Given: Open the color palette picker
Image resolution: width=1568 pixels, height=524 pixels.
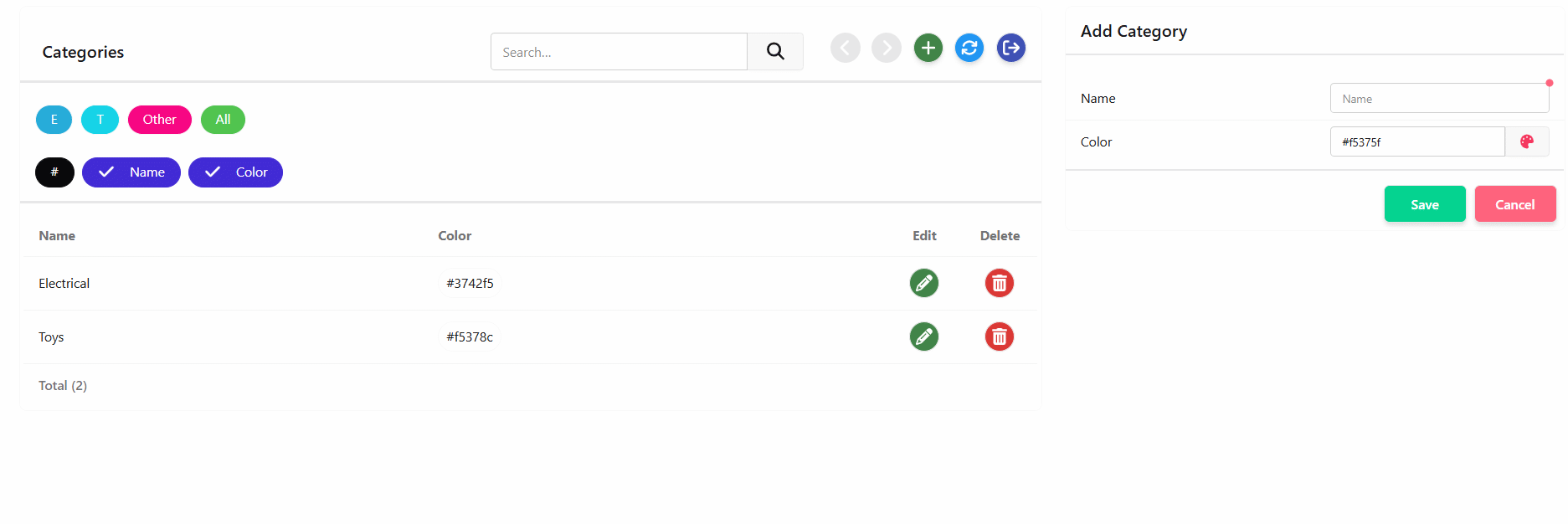Looking at the screenshot, I should 1527,141.
